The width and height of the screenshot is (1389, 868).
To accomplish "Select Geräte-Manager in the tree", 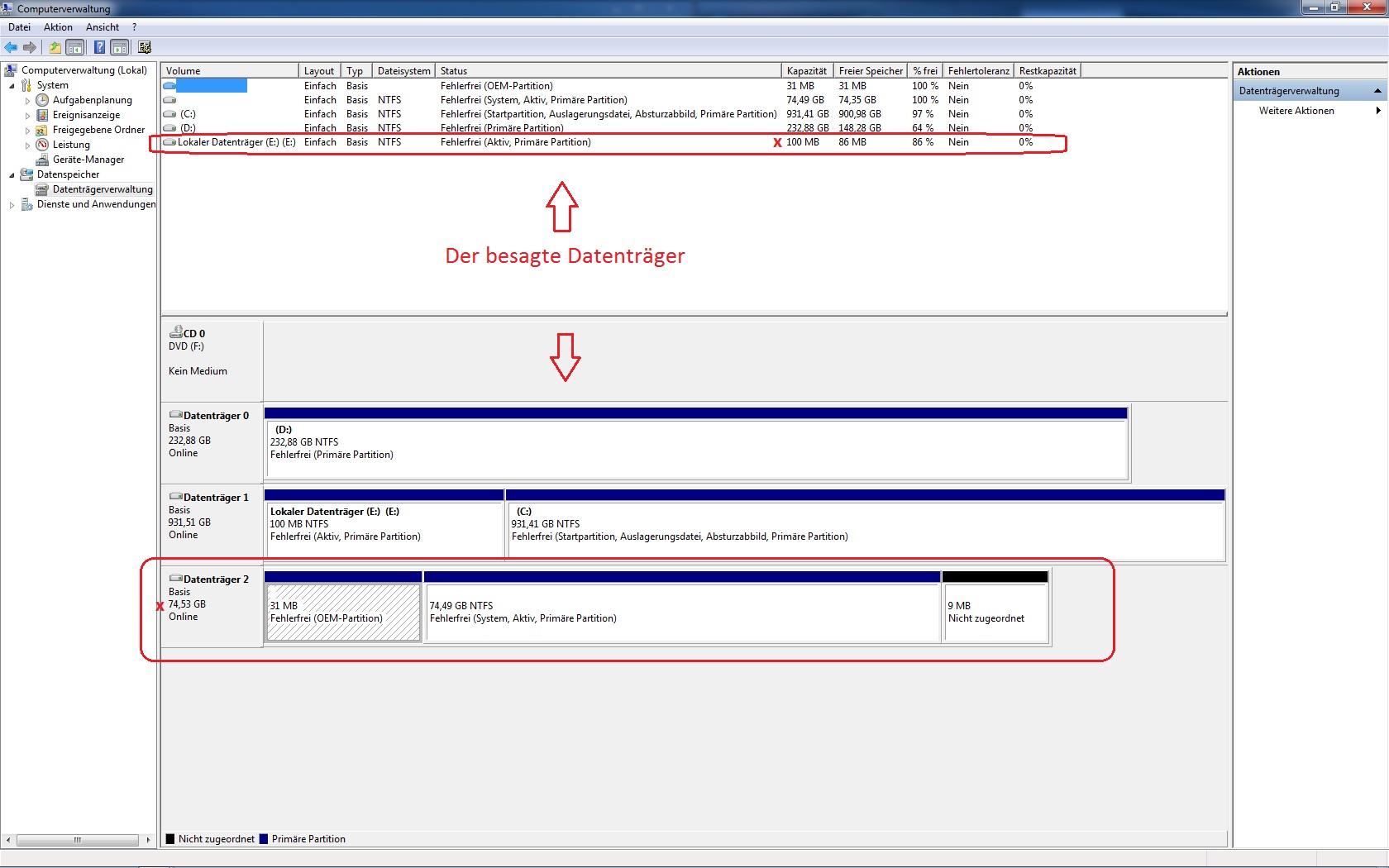I will click(x=88, y=160).
